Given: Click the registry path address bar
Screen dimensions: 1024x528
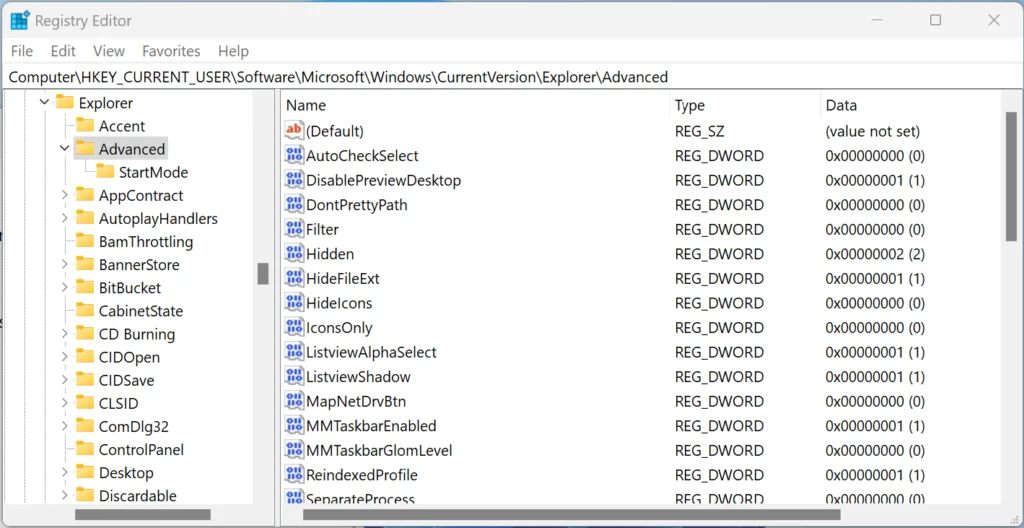Looking at the screenshot, I should point(512,77).
